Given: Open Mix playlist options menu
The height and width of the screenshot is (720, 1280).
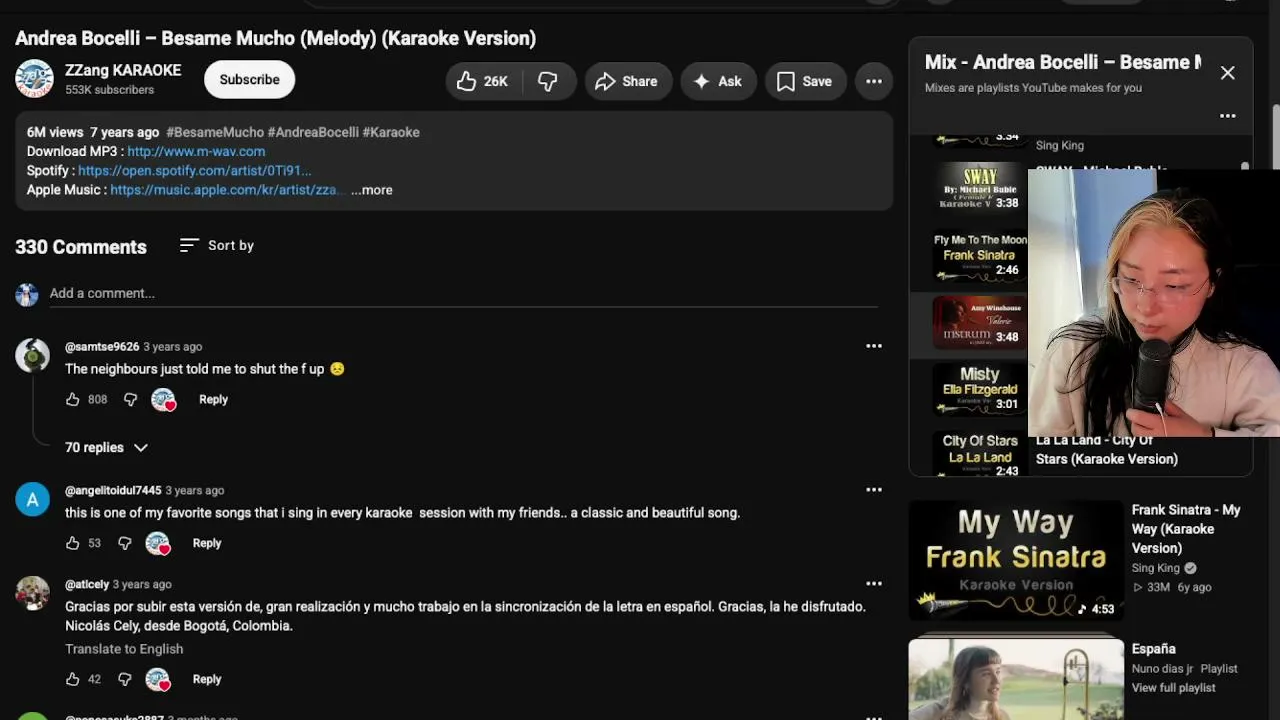Looking at the screenshot, I should point(1228,116).
